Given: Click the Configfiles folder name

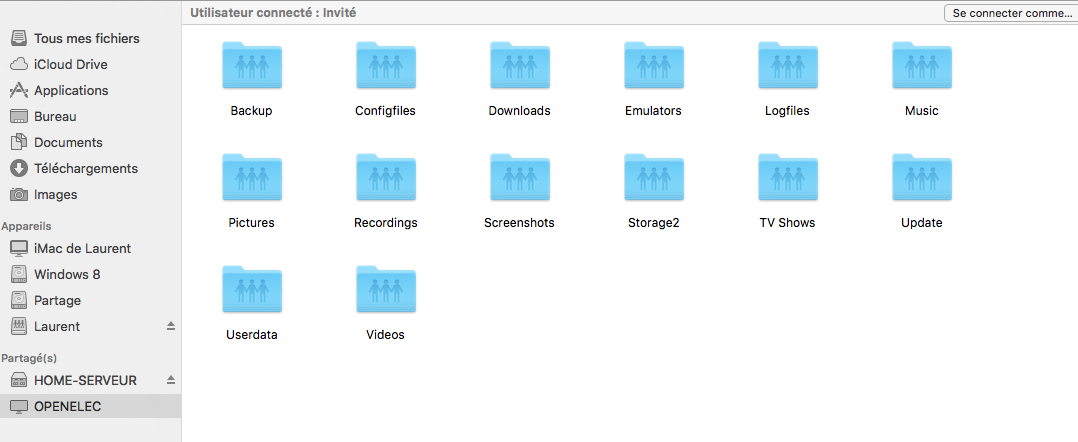Looking at the screenshot, I should (386, 111).
